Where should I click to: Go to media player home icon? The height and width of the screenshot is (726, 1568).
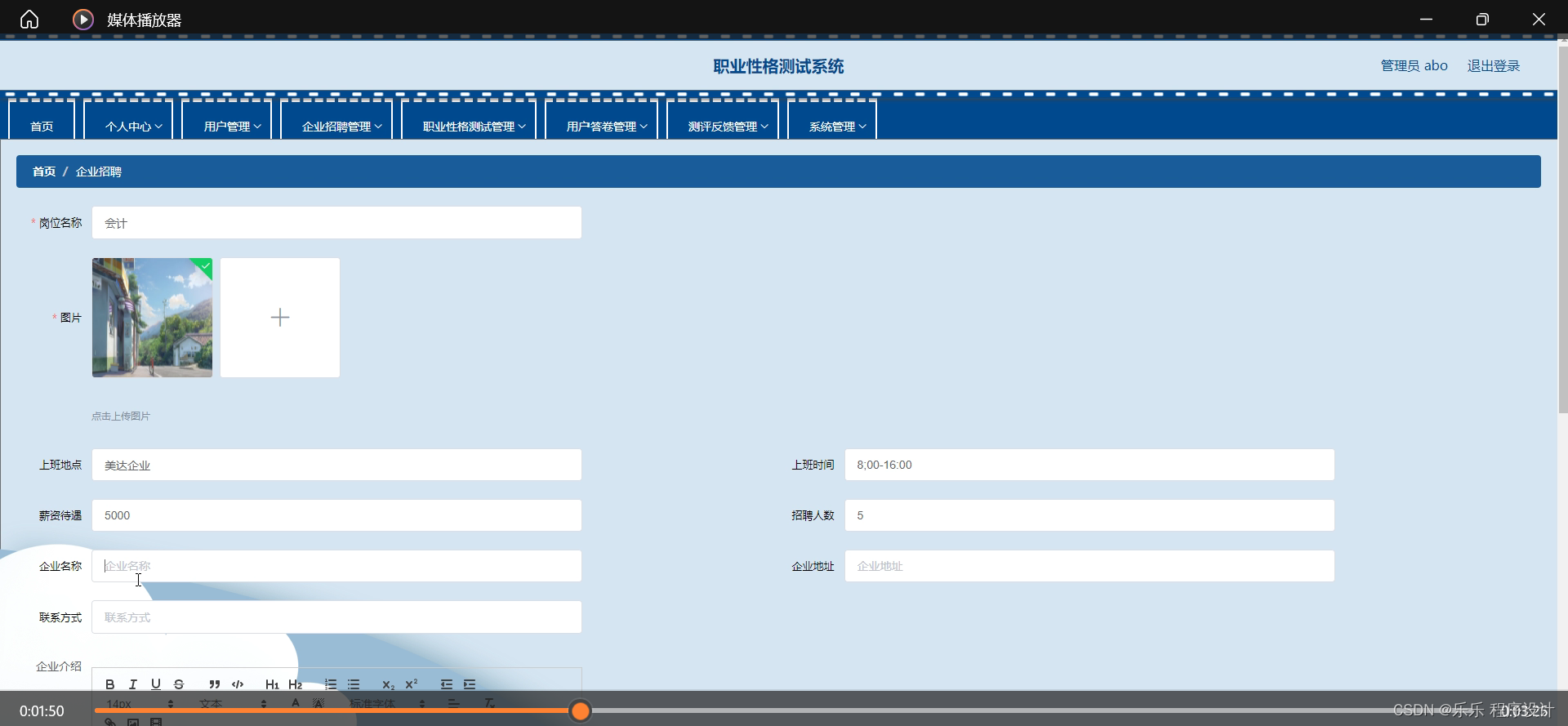click(29, 19)
